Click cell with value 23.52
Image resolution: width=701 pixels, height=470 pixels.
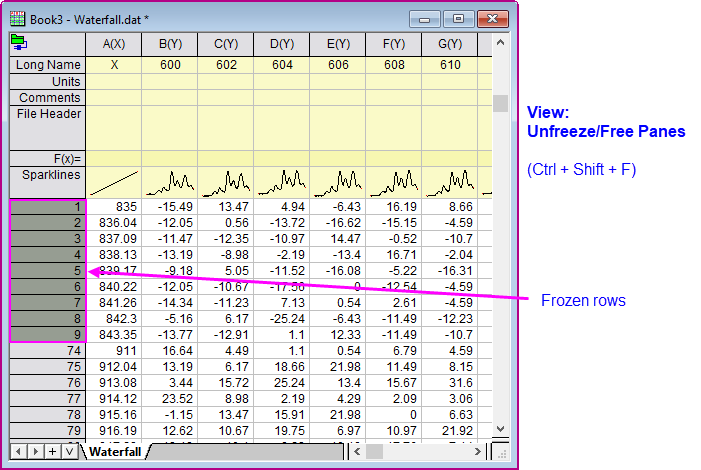[x=170, y=399]
